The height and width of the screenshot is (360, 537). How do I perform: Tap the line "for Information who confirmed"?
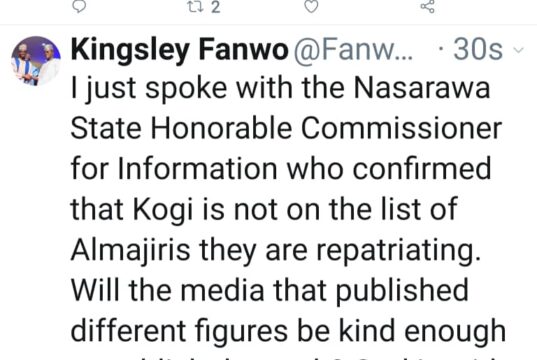tap(281, 169)
